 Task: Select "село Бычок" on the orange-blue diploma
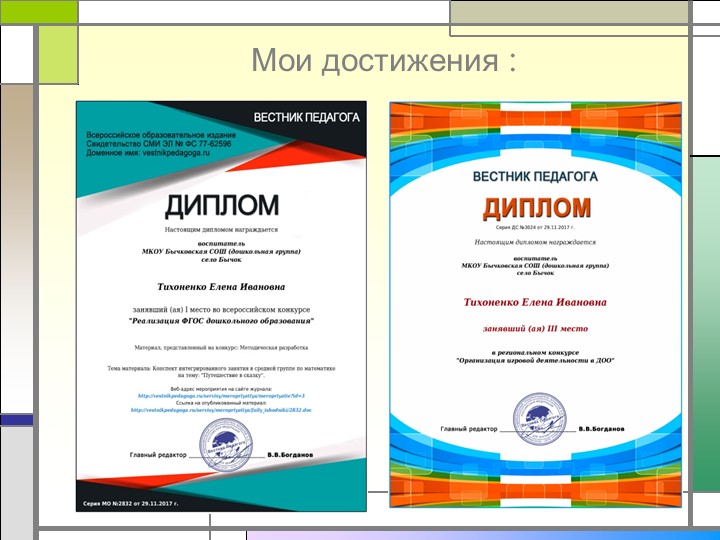(x=535, y=273)
